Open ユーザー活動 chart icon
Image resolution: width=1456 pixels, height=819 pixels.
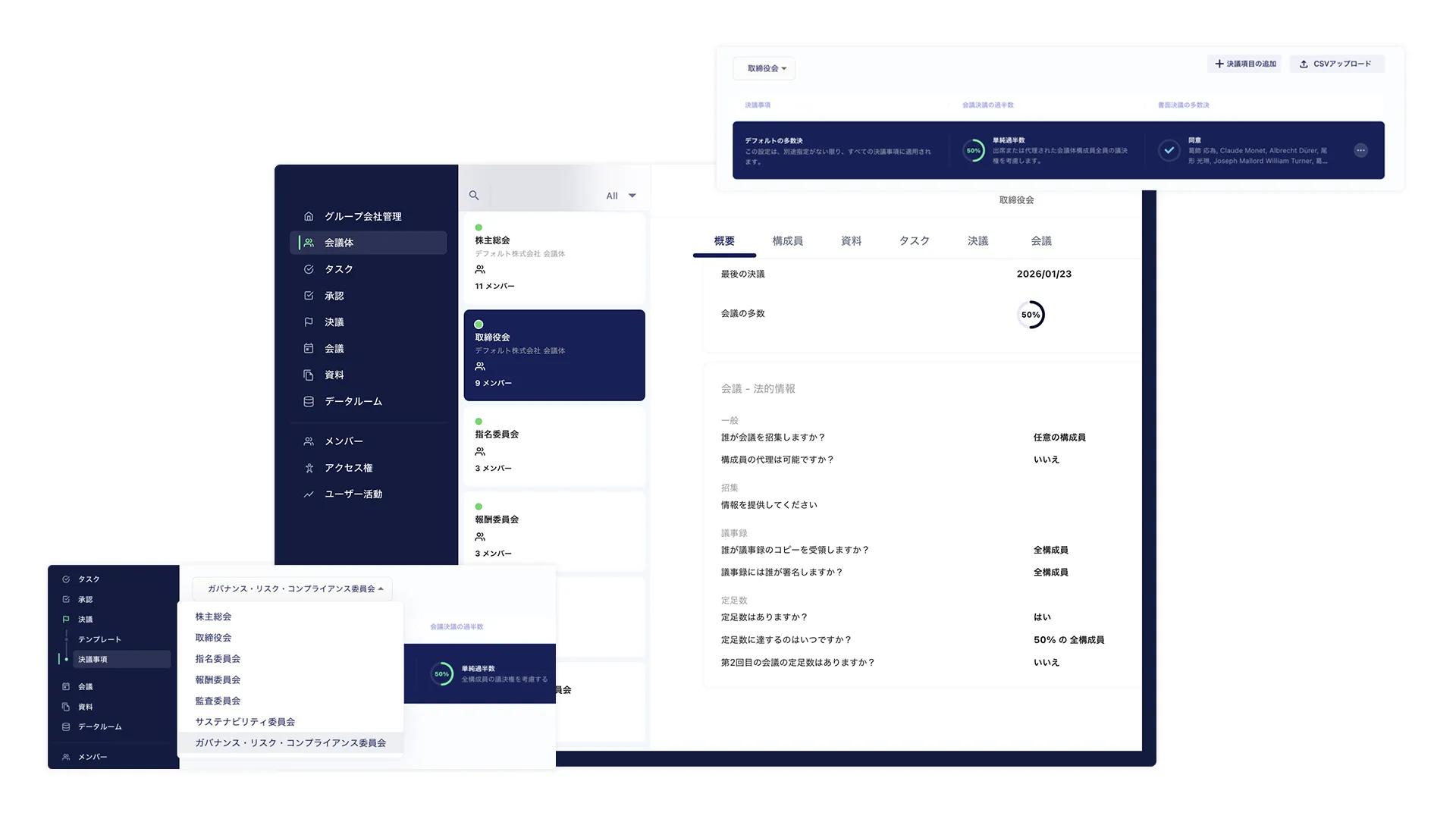(309, 494)
